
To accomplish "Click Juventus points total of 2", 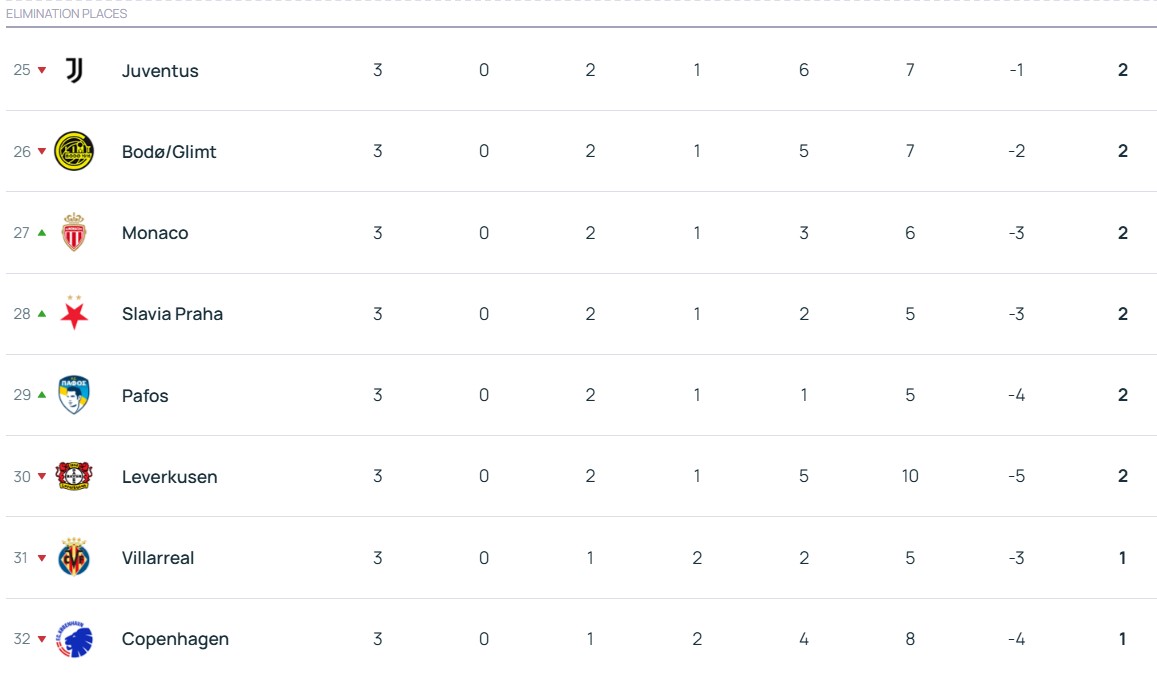I will click(x=1123, y=70).
